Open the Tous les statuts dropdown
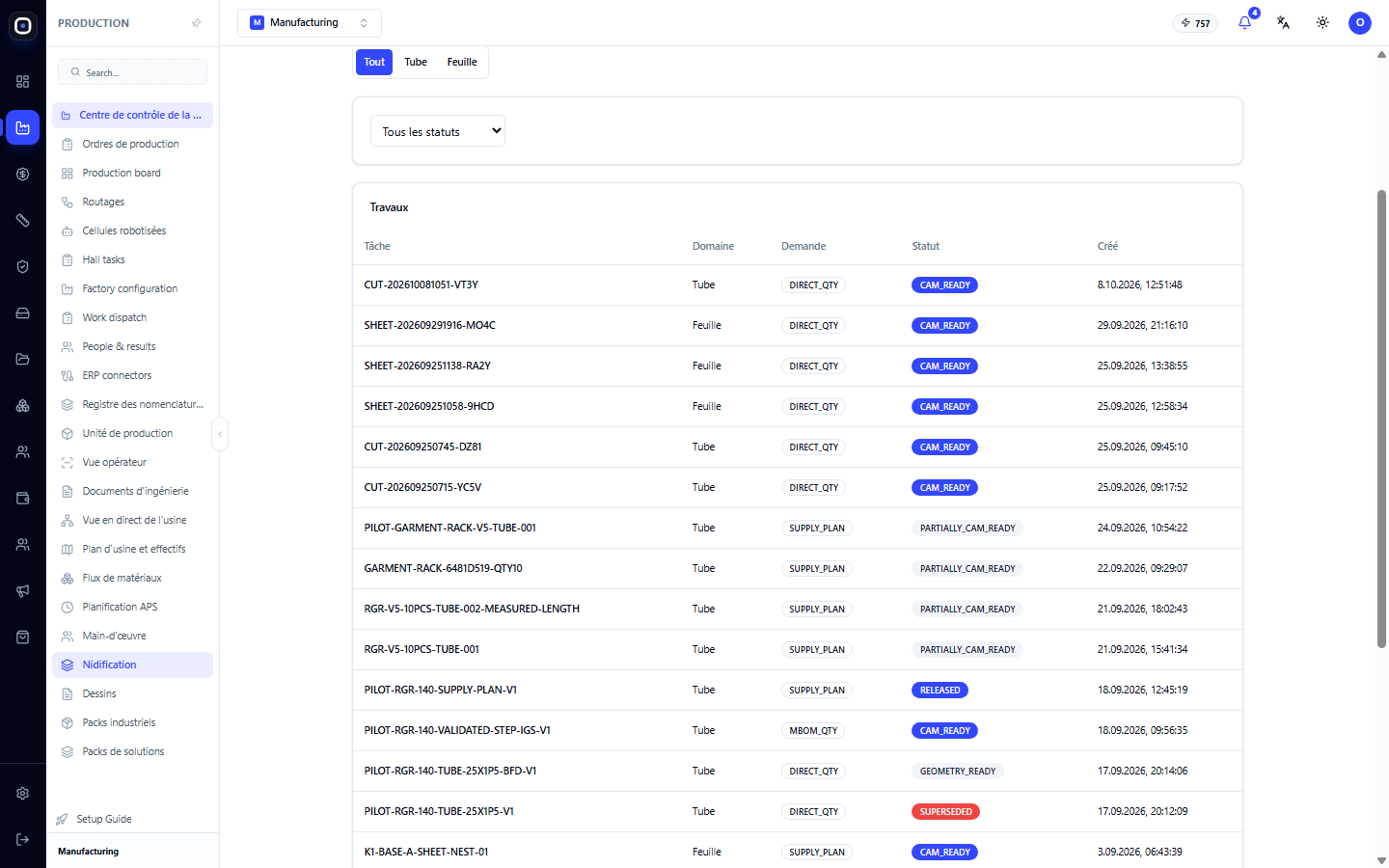This screenshot has height=868, width=1389. click(438, 131)
